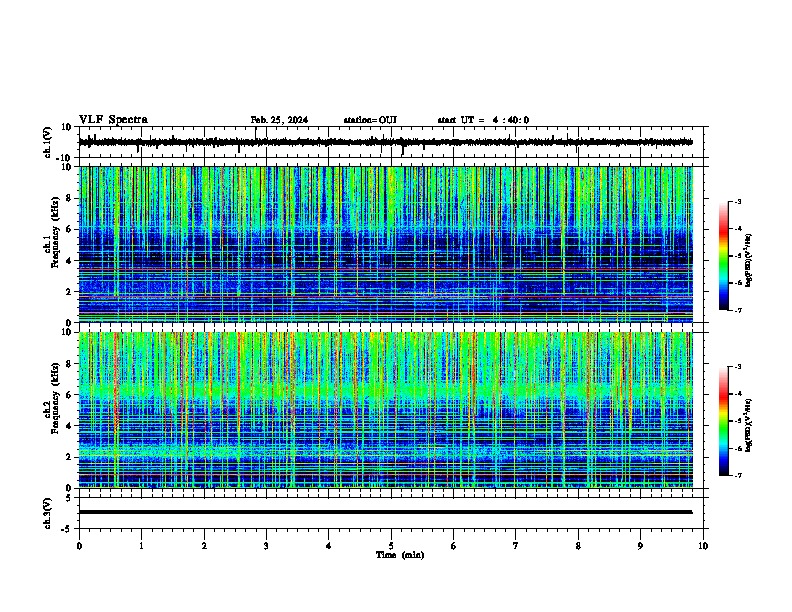Click the time axis tick label "0"
The height and width of the screenshot is (612, 792).
click(x=79, y=545)
